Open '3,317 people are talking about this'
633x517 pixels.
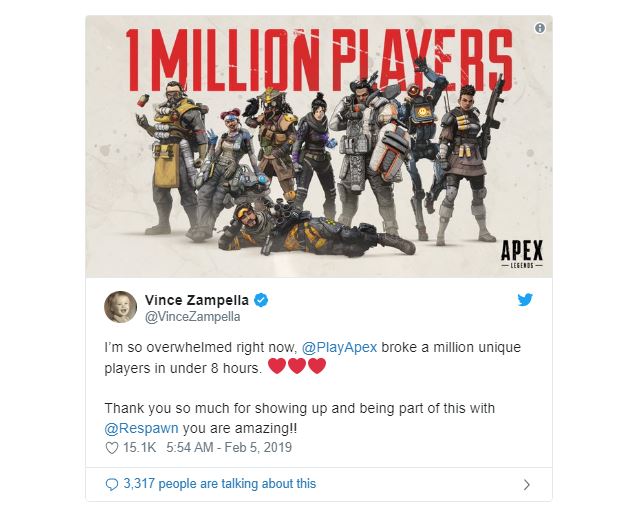220,484
